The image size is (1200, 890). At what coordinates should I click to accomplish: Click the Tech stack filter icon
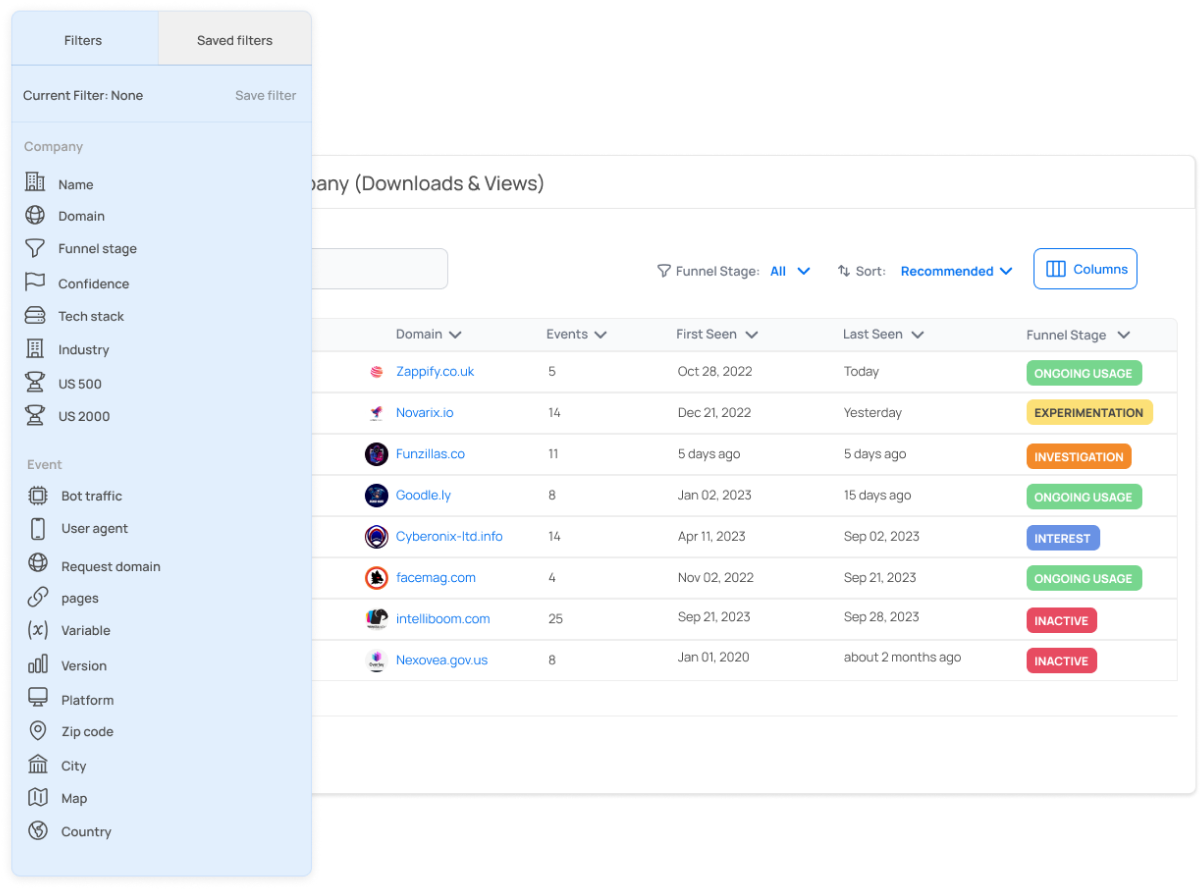[35, 316]
